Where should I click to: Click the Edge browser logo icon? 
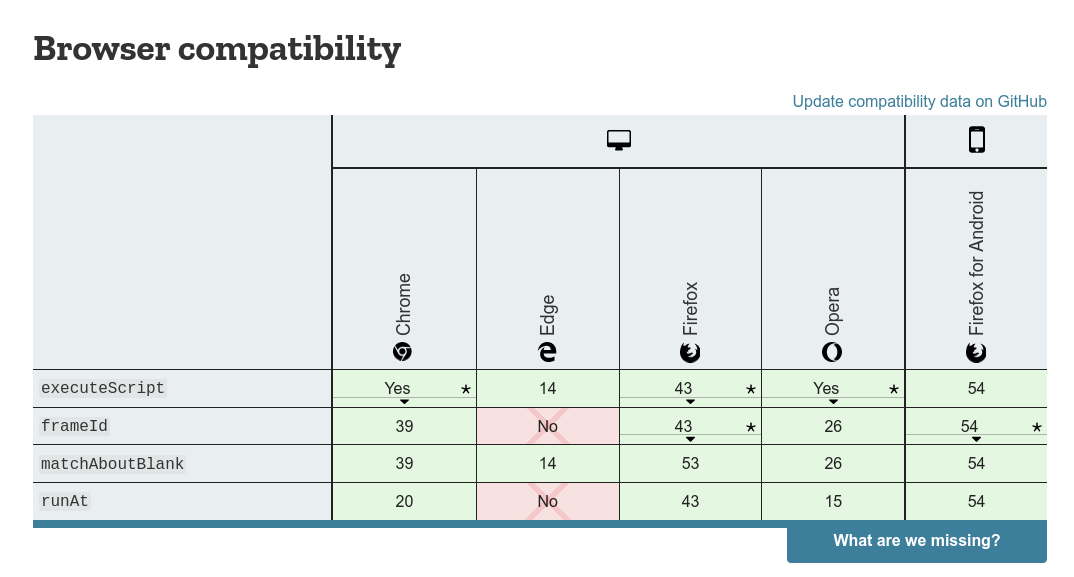coord(547,352)
